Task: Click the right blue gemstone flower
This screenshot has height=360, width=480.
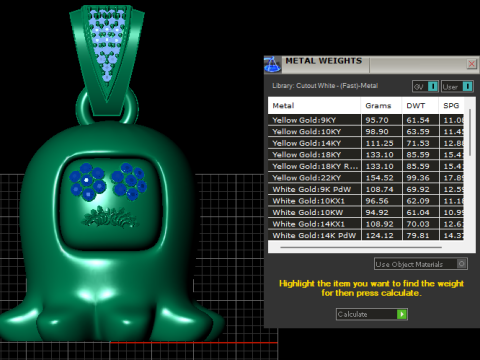Action: [x=129, y=182]
